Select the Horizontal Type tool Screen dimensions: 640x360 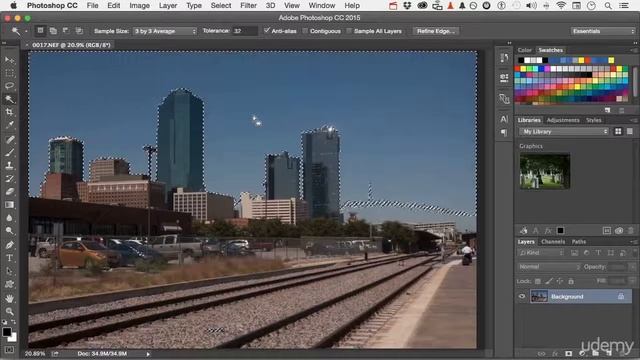click(x=9, y=258)
